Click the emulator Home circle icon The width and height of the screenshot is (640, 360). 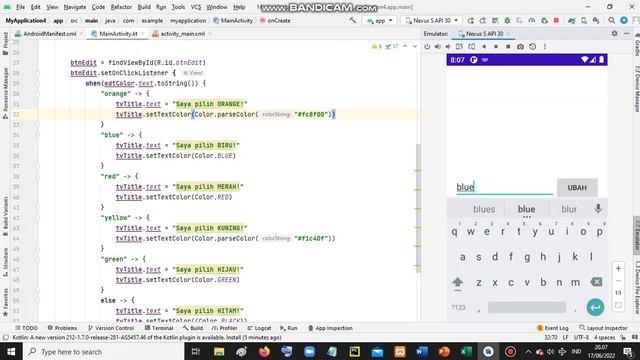point(496,47)
